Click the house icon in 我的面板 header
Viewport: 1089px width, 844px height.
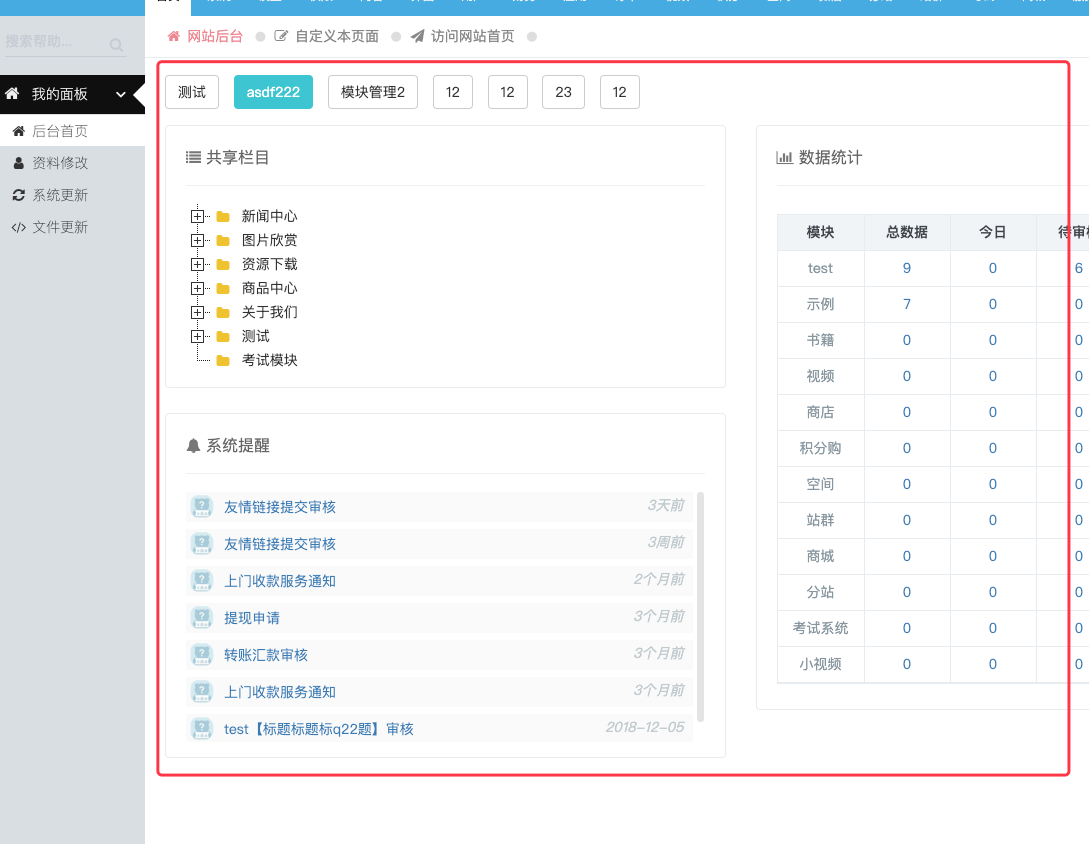tap(13, 94)
